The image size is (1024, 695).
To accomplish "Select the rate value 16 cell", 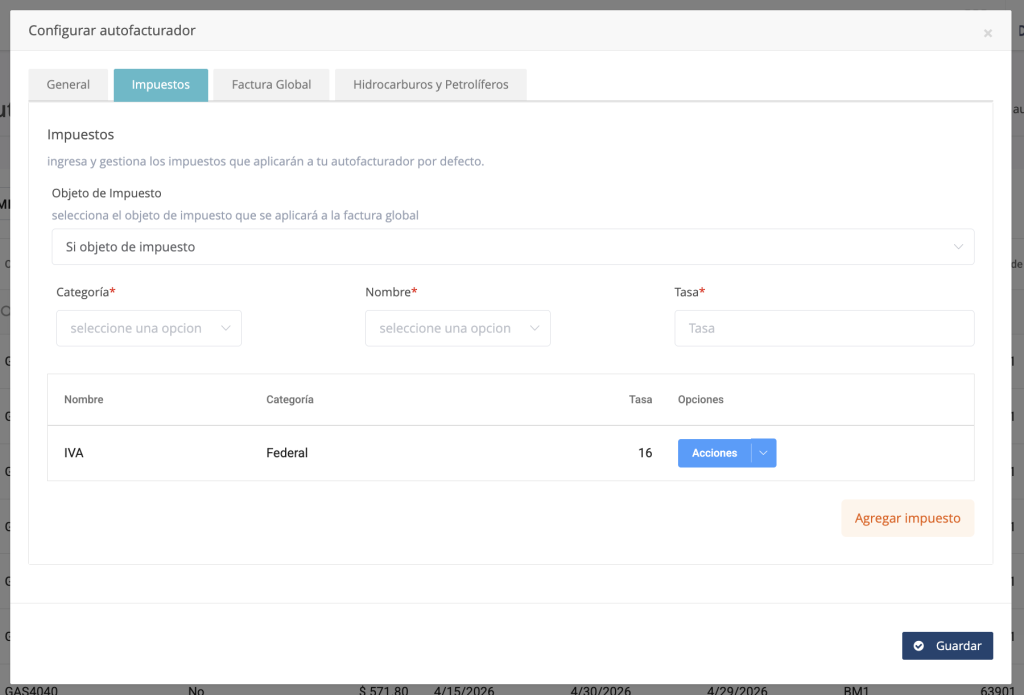I will click(645, 453).
